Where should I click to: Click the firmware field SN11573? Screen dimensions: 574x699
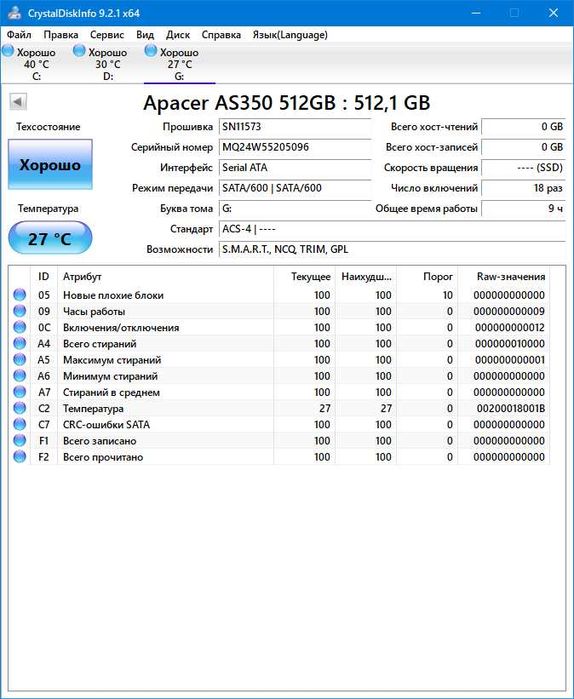point(295,127)
